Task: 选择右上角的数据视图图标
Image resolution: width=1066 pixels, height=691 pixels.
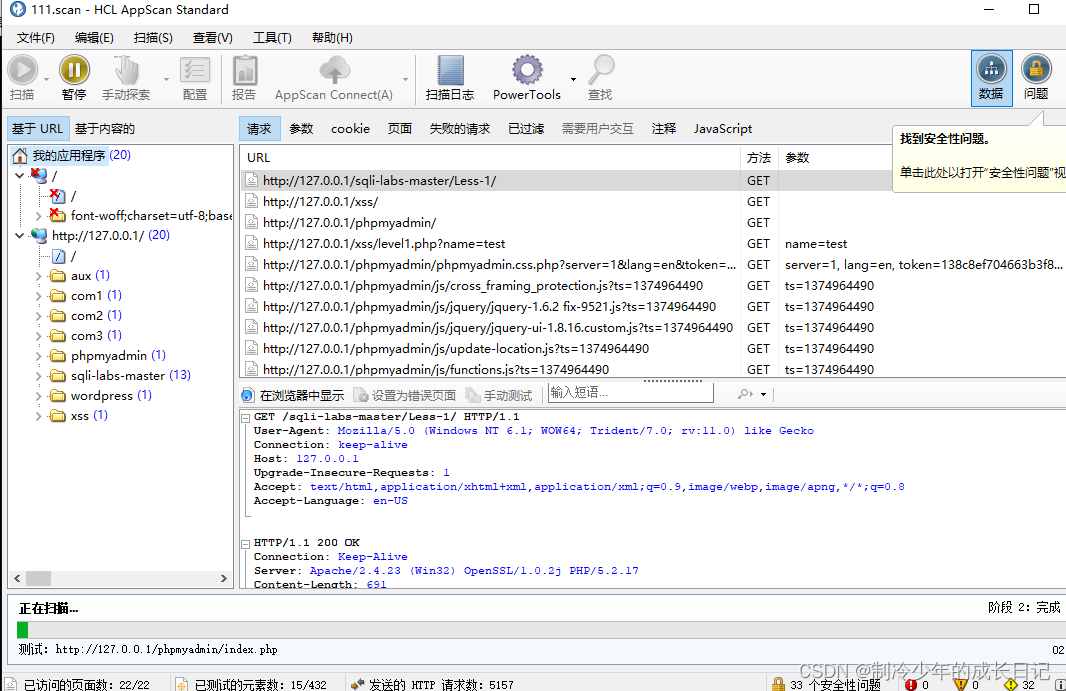Action: click(991, 70)
